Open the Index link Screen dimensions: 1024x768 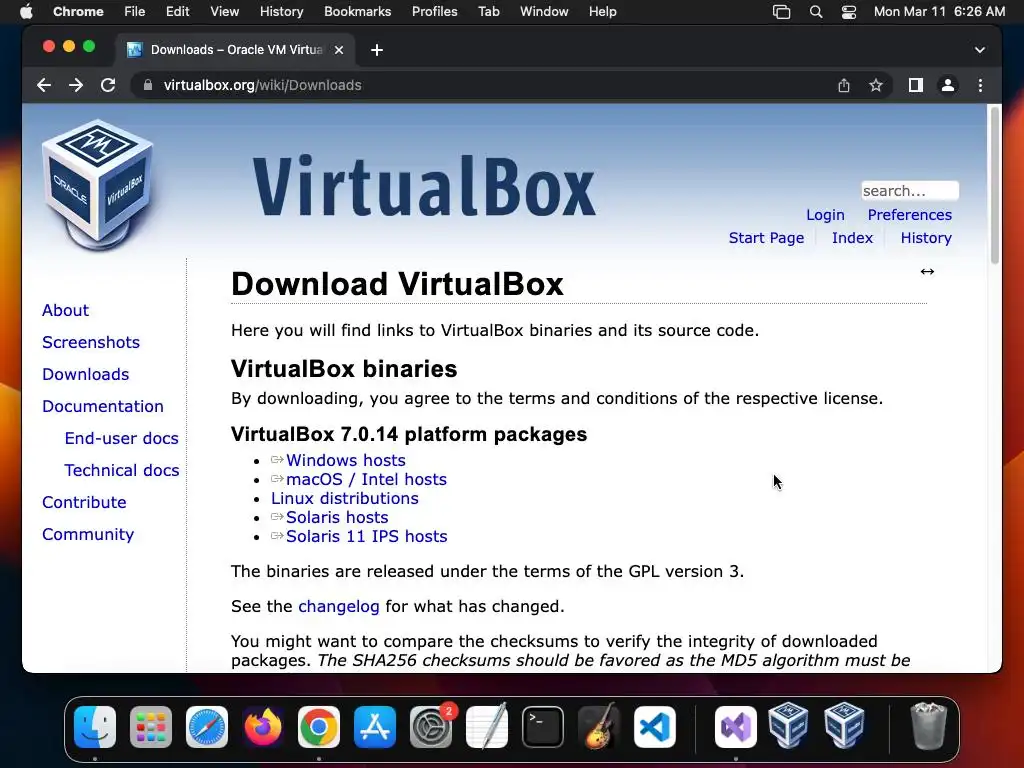coord(852,238)
